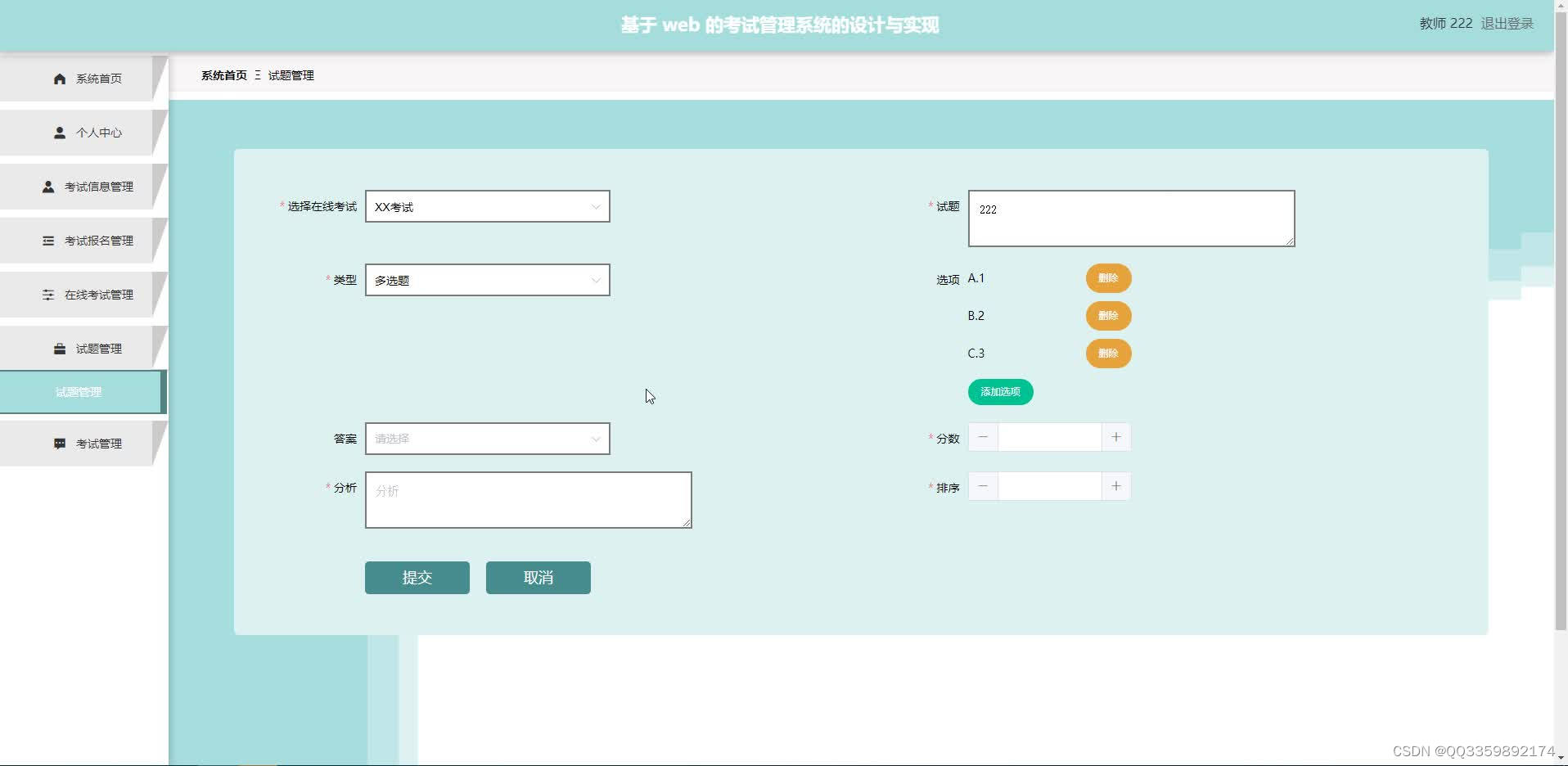
Task: Decrease the 分数 value with minus
Action: click(983, 437)
